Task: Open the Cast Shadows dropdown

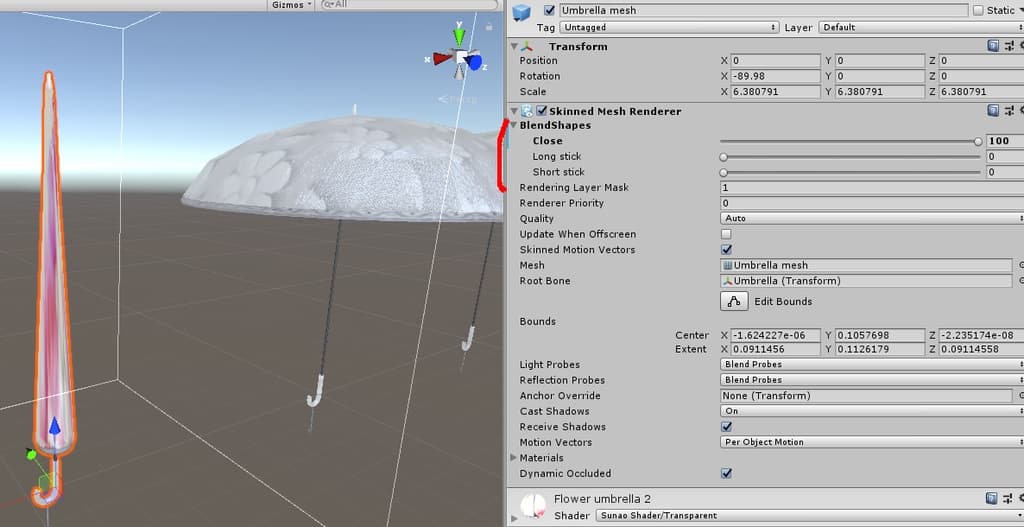Action: point(868,411)
